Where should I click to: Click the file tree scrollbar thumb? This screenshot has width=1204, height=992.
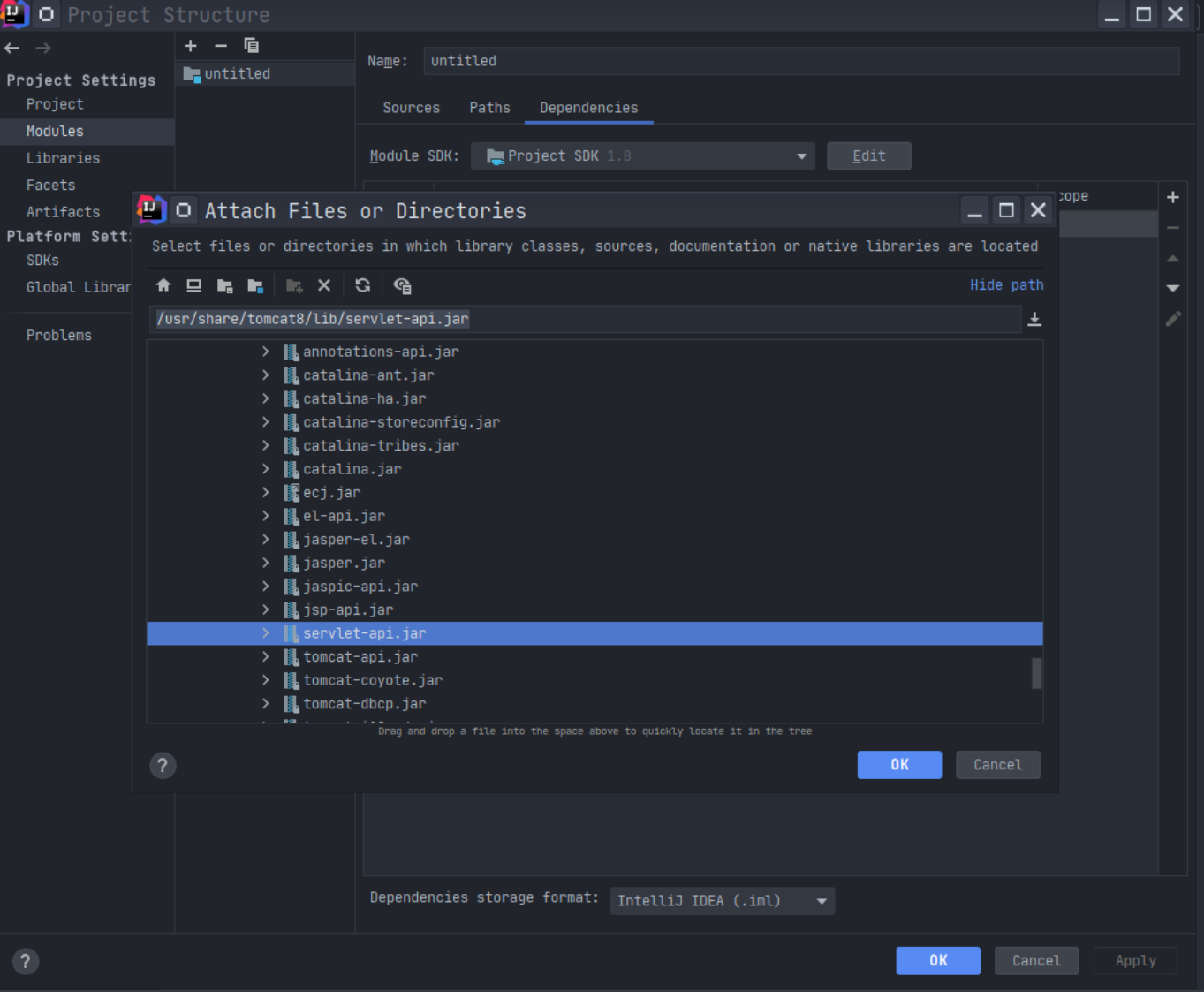(x=1037, y=673)
